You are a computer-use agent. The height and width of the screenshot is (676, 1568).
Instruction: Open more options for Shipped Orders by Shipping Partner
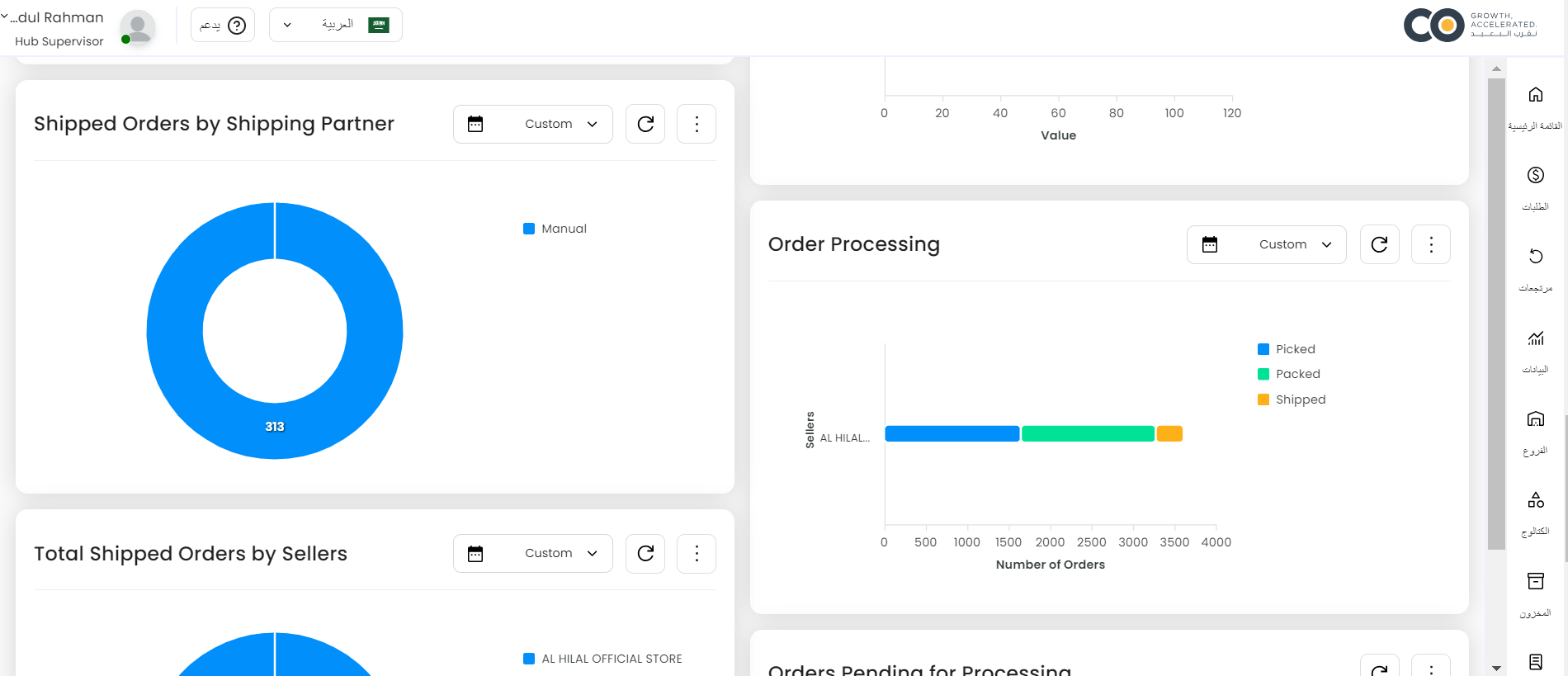[x=697, y=124]
